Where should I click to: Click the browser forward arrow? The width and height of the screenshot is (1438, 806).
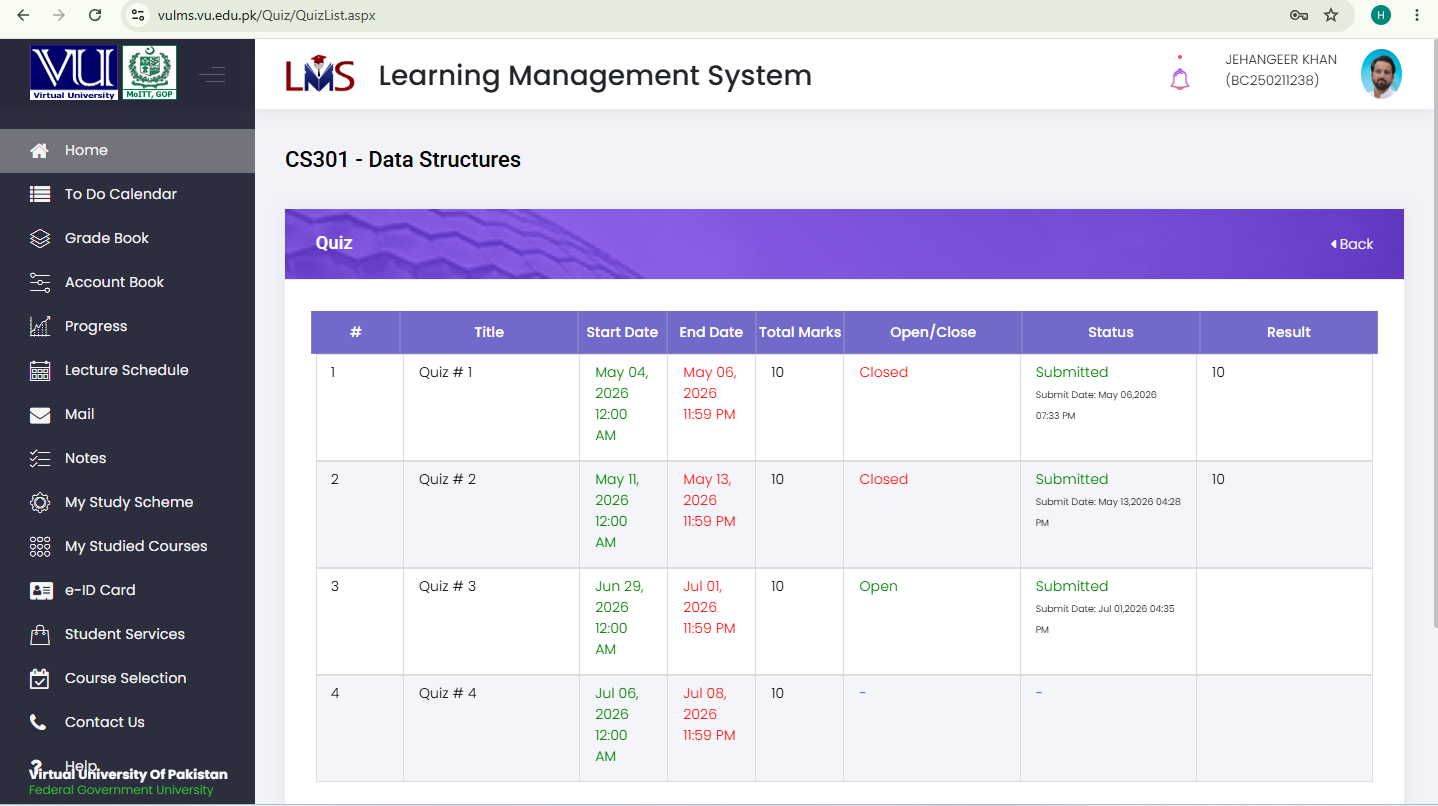click(x=59, y=15)
